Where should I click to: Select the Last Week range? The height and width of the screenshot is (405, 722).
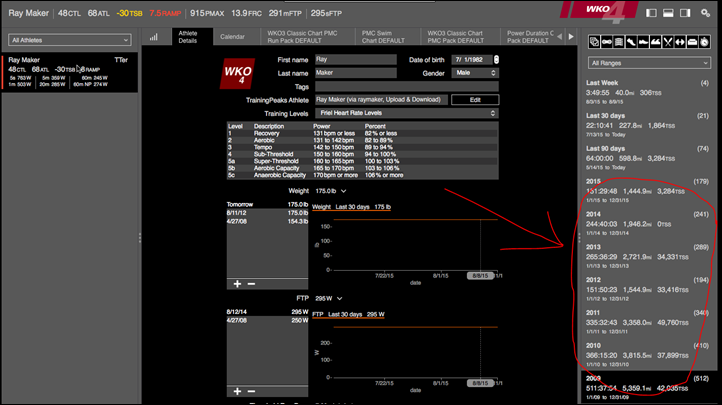(x=647, y=92)
